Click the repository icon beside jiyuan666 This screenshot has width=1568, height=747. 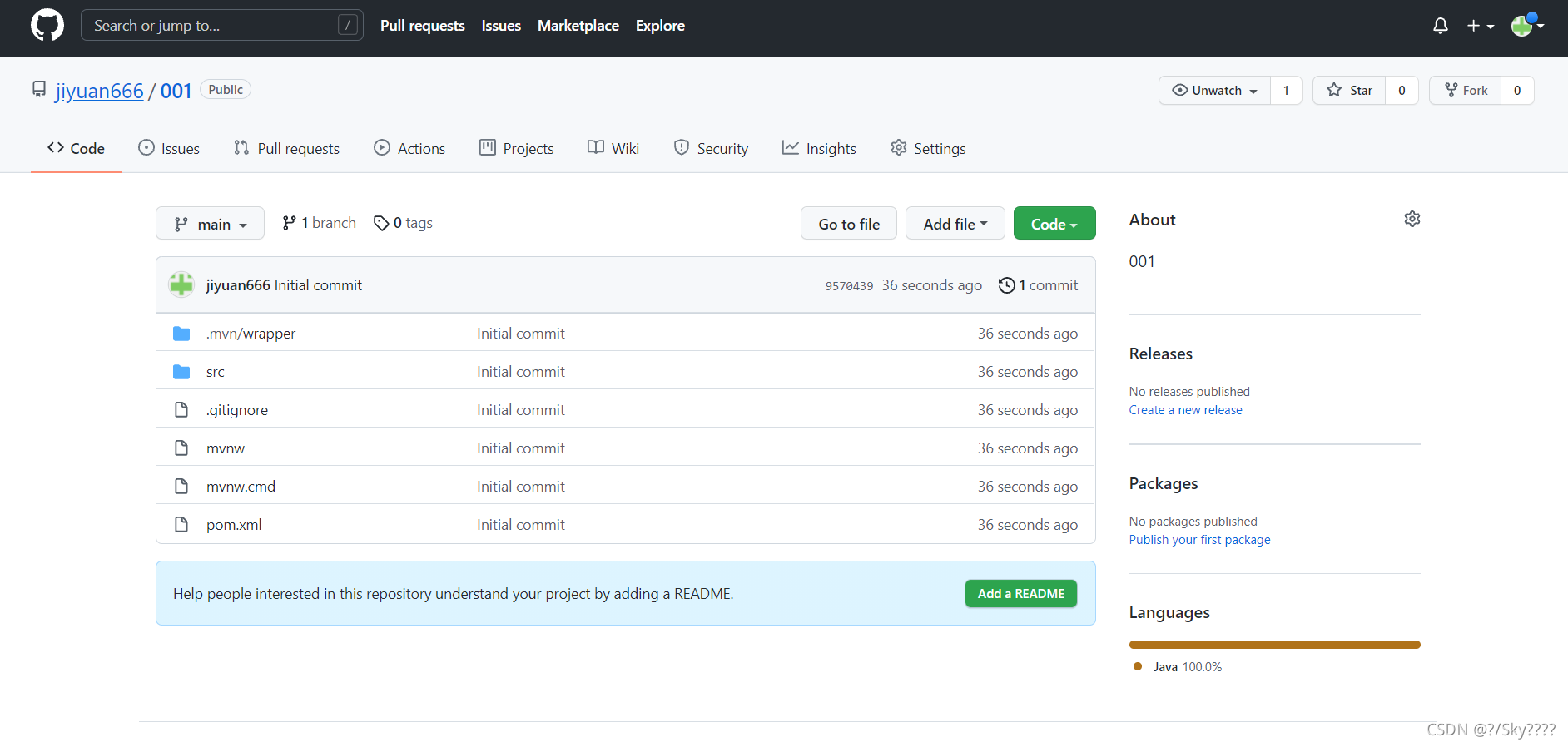pos(39,89)
